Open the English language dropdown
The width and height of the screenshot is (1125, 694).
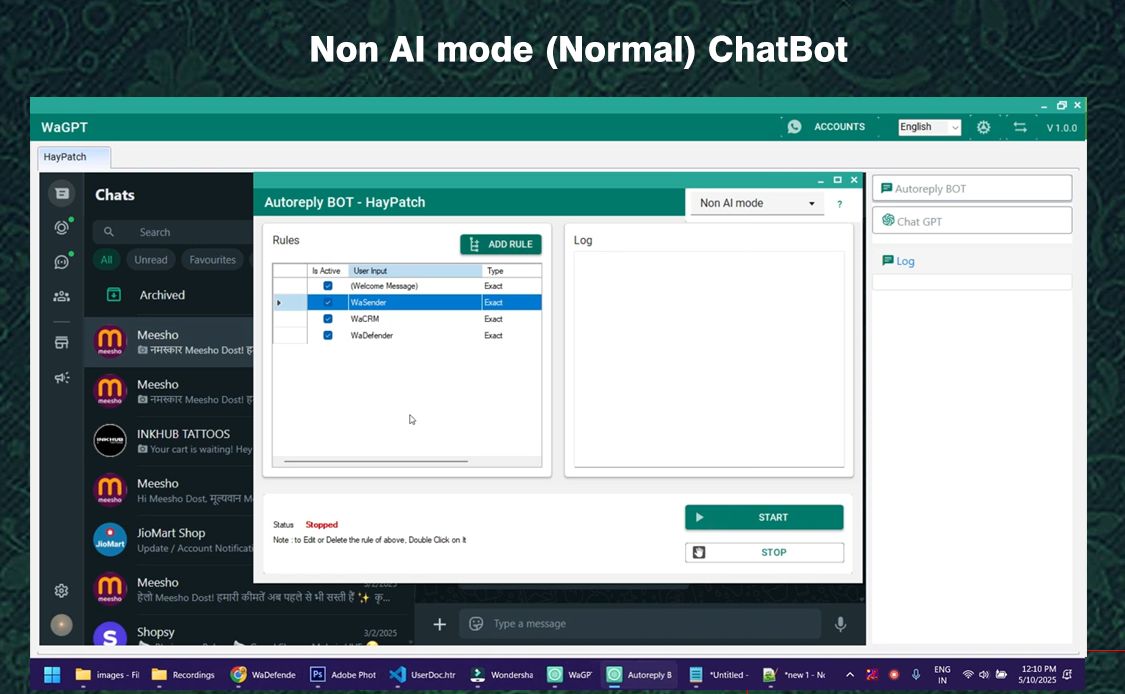tap(929, 127)
